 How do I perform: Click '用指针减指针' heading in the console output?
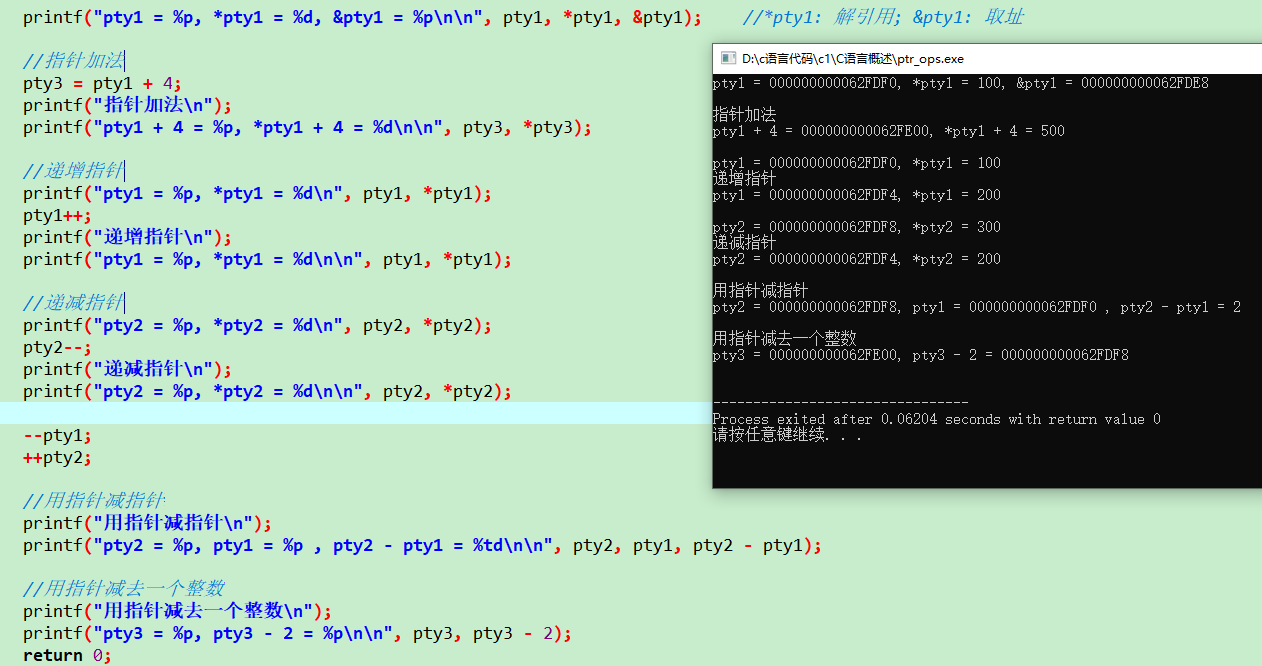point(760,291)
